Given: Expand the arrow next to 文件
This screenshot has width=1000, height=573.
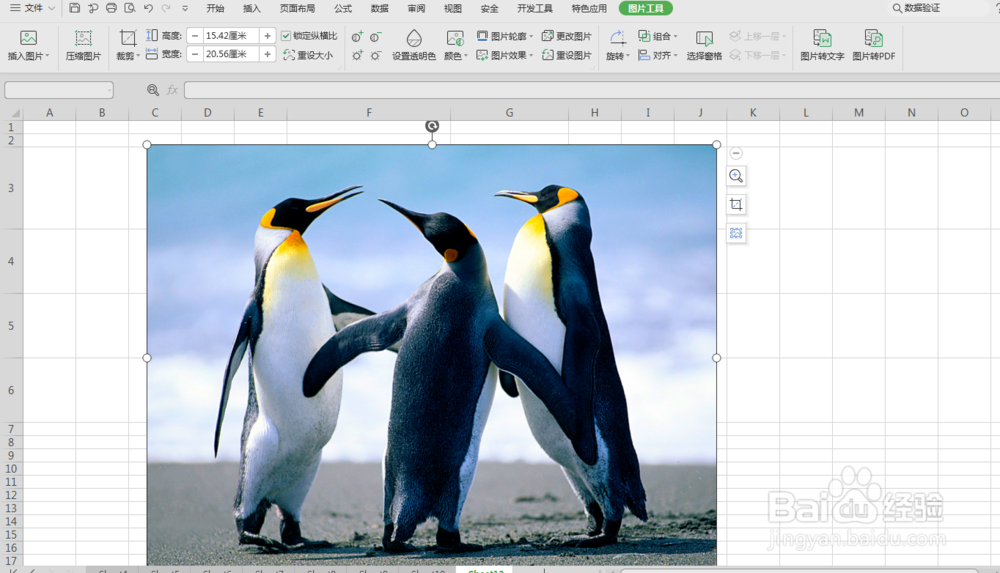Looking at the screenshot, I should pyautogui.click(x=52, y=8).
